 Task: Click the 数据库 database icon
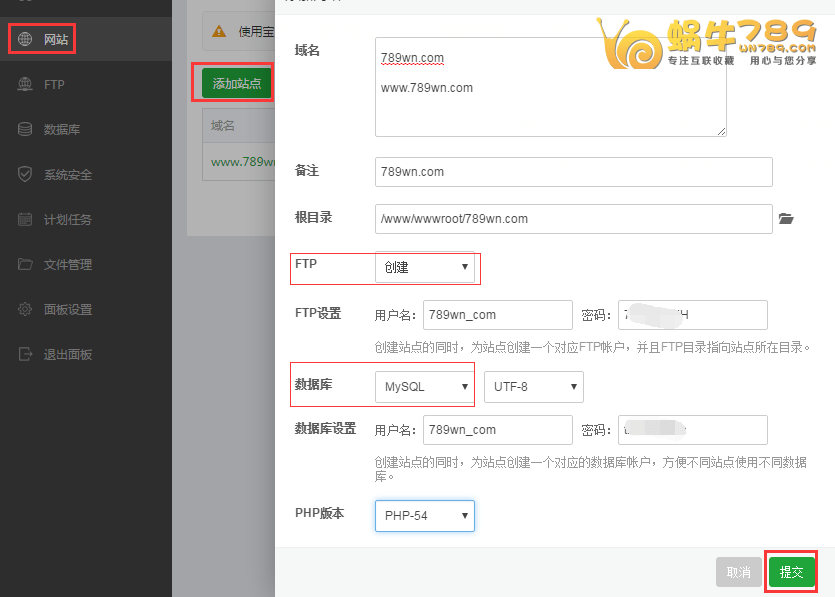25,130
